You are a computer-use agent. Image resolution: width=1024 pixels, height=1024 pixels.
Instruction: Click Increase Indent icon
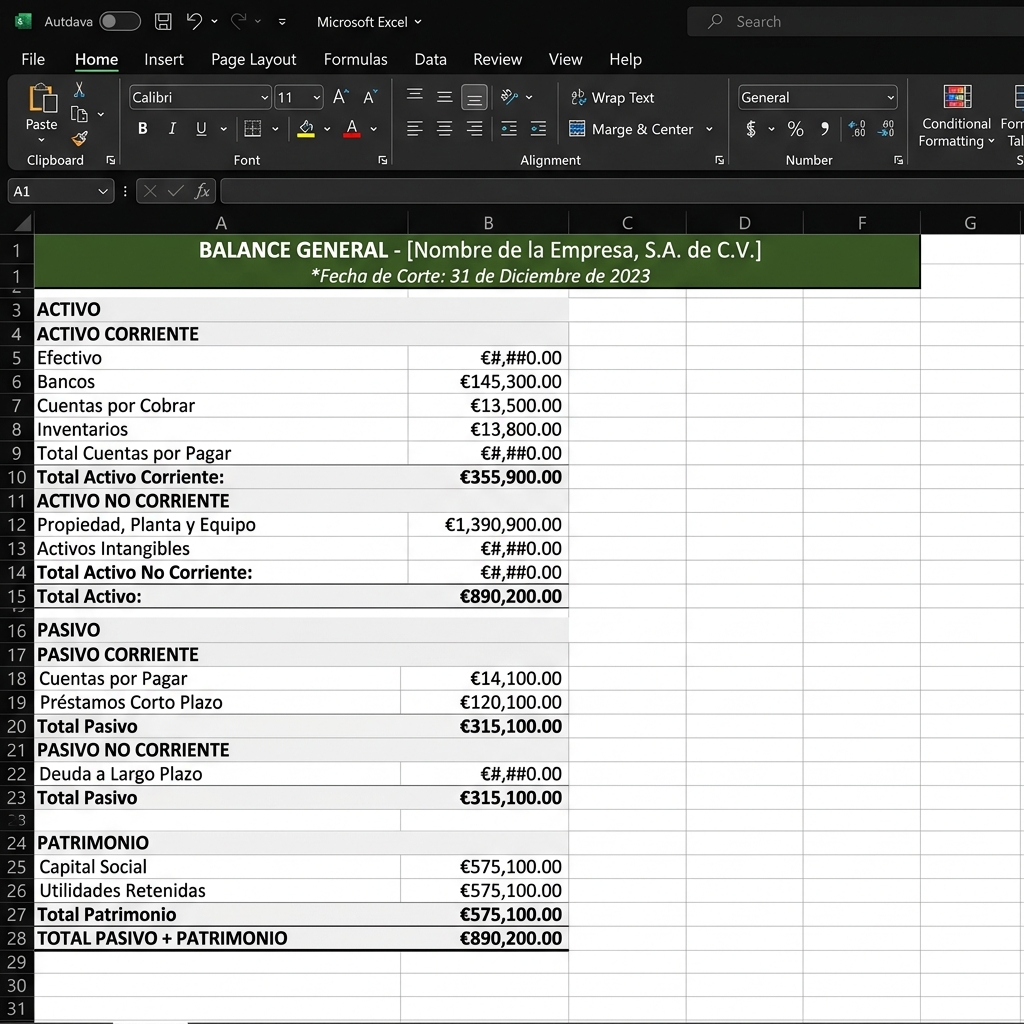(538, 129)
